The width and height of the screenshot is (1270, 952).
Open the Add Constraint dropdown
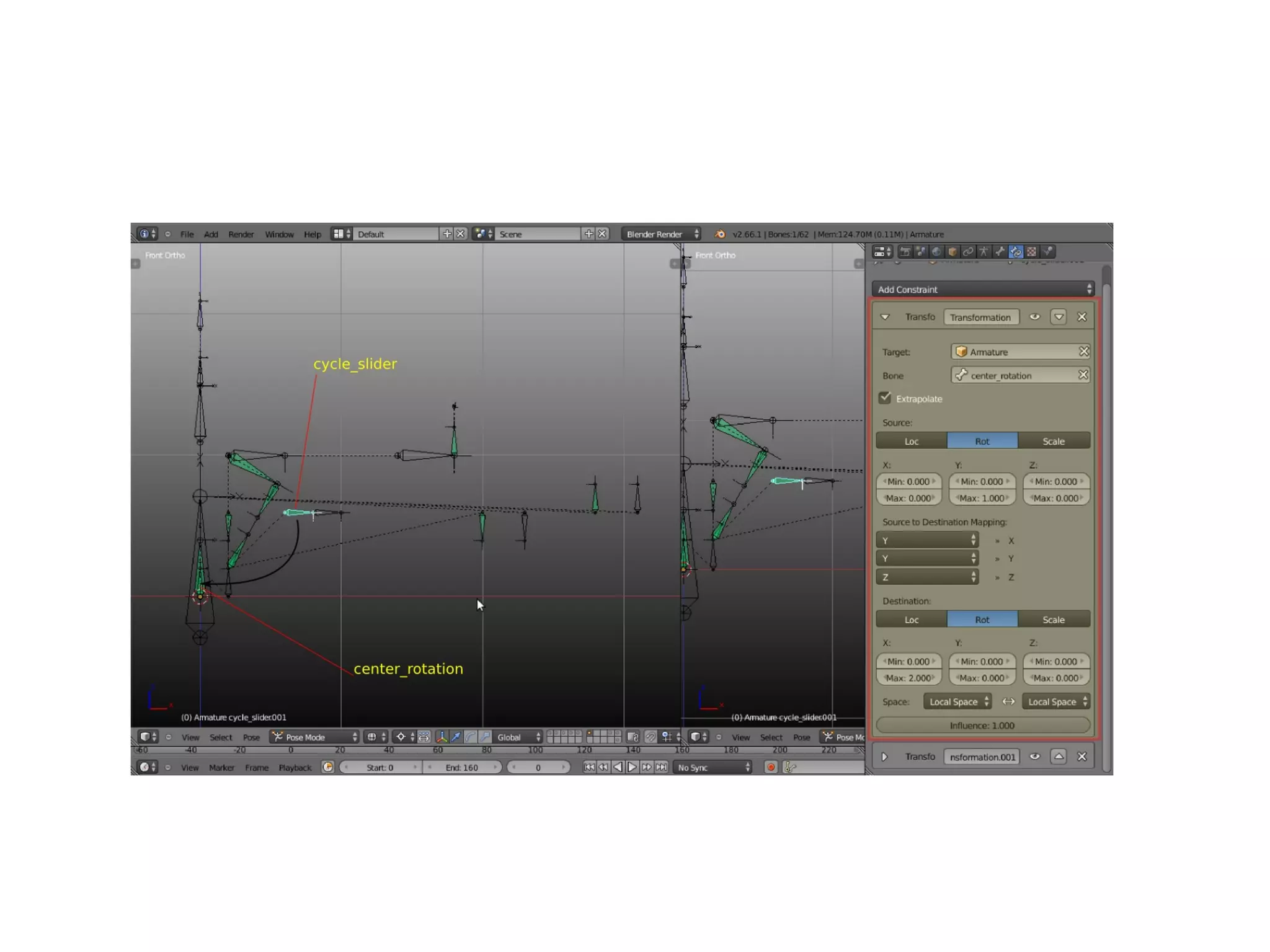(x=983, y=290)
